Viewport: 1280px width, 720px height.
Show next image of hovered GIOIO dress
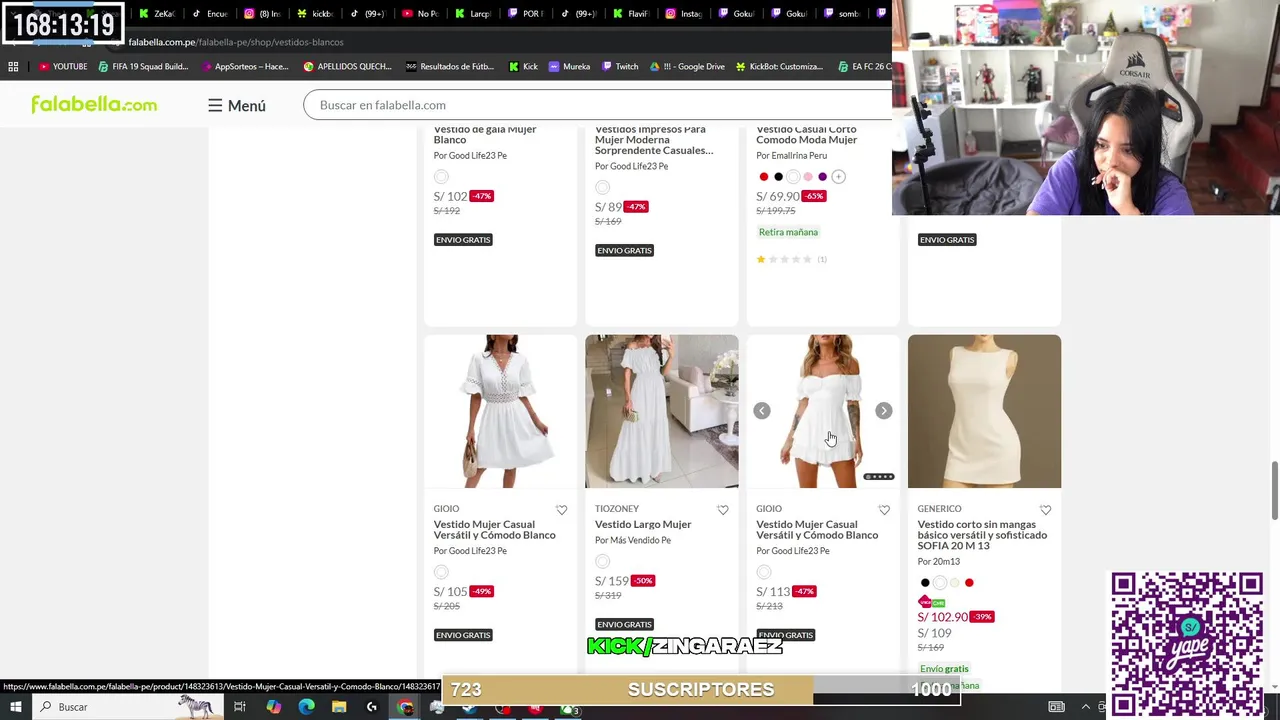click(884, 411)
